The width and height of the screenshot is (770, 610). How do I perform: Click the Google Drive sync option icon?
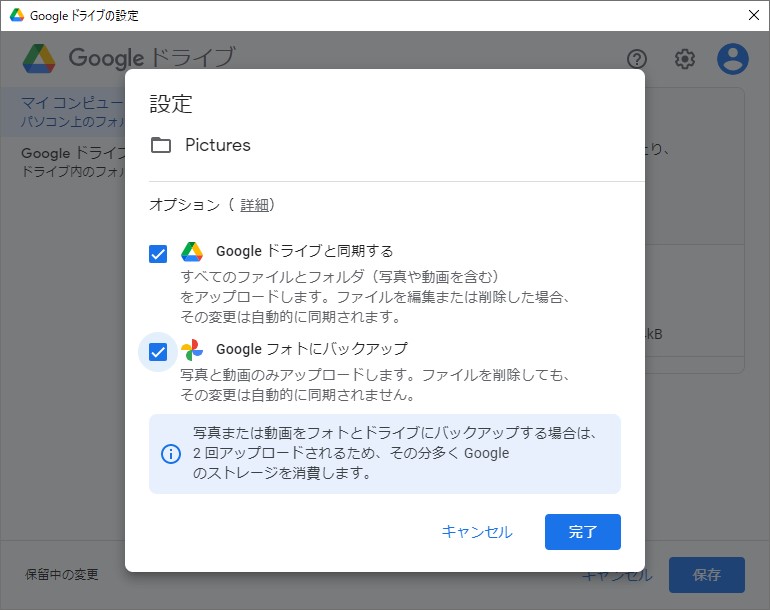click(x=192, y=251)
